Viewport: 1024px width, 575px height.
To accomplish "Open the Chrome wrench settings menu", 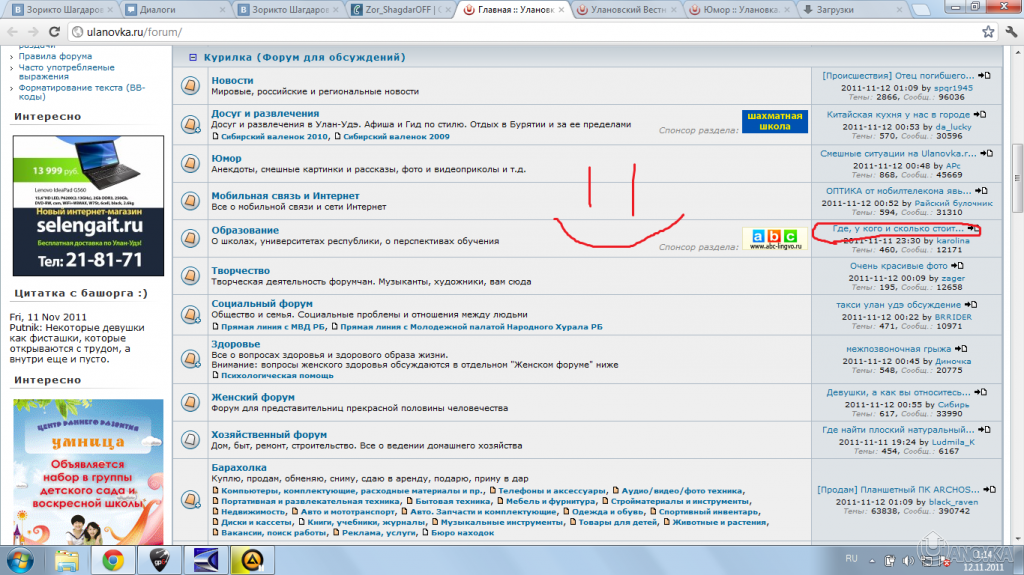I will click(1011, 31).
